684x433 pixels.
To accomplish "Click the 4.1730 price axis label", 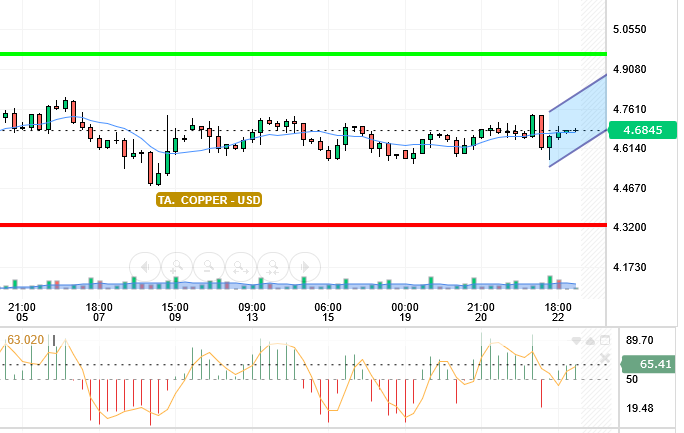I will [x=629, y=267].
